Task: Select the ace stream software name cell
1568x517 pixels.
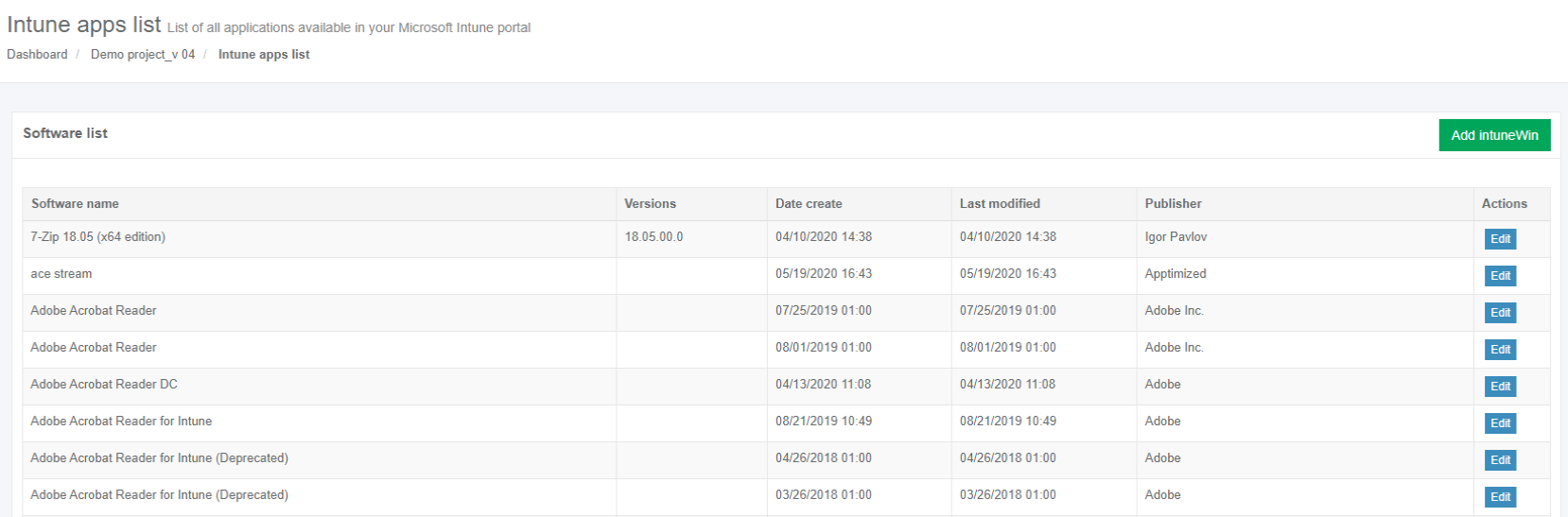Action: tap(61, 274)
